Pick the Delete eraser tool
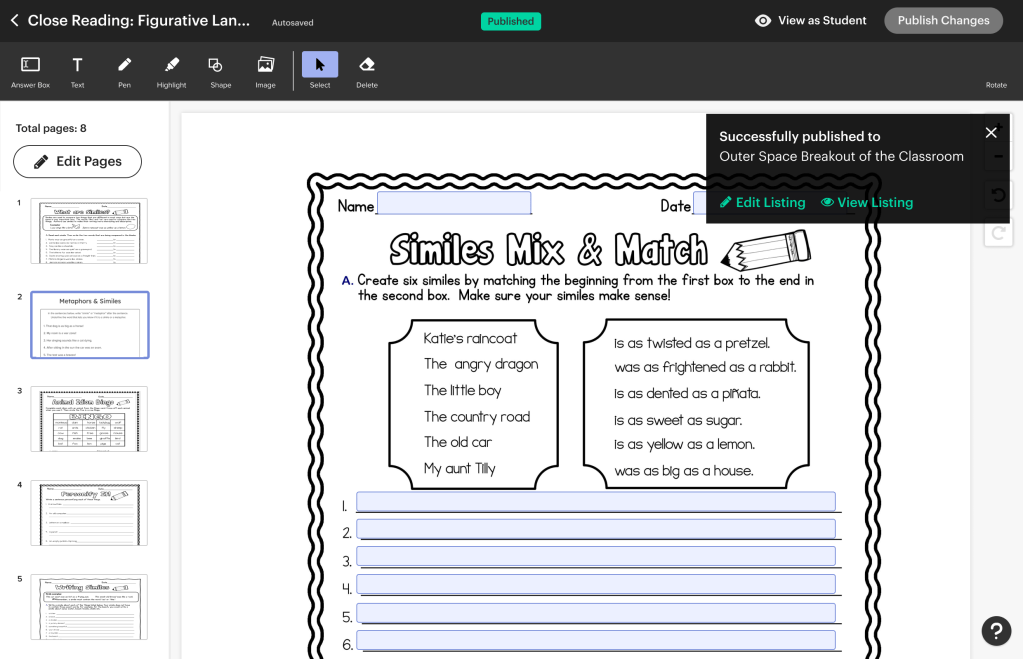The width and height of the screenshot is (1023, 659). point(367,70)
